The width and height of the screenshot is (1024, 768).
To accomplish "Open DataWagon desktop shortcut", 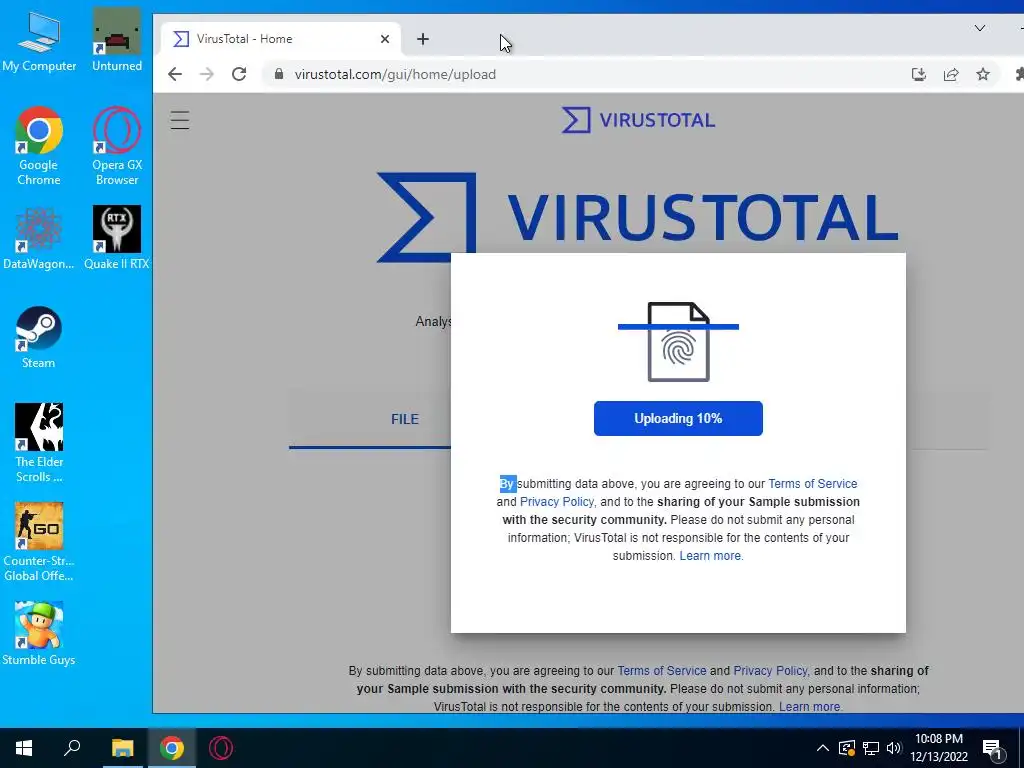I will [x=39, y=238].
